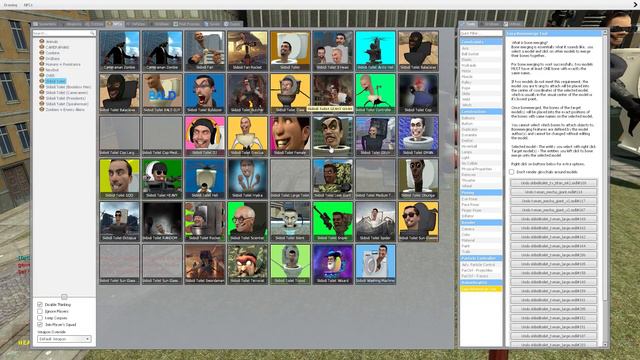Screen dimensions: 640x360
Task: Click the Quick Filter tool field
Action: (481, 33)
